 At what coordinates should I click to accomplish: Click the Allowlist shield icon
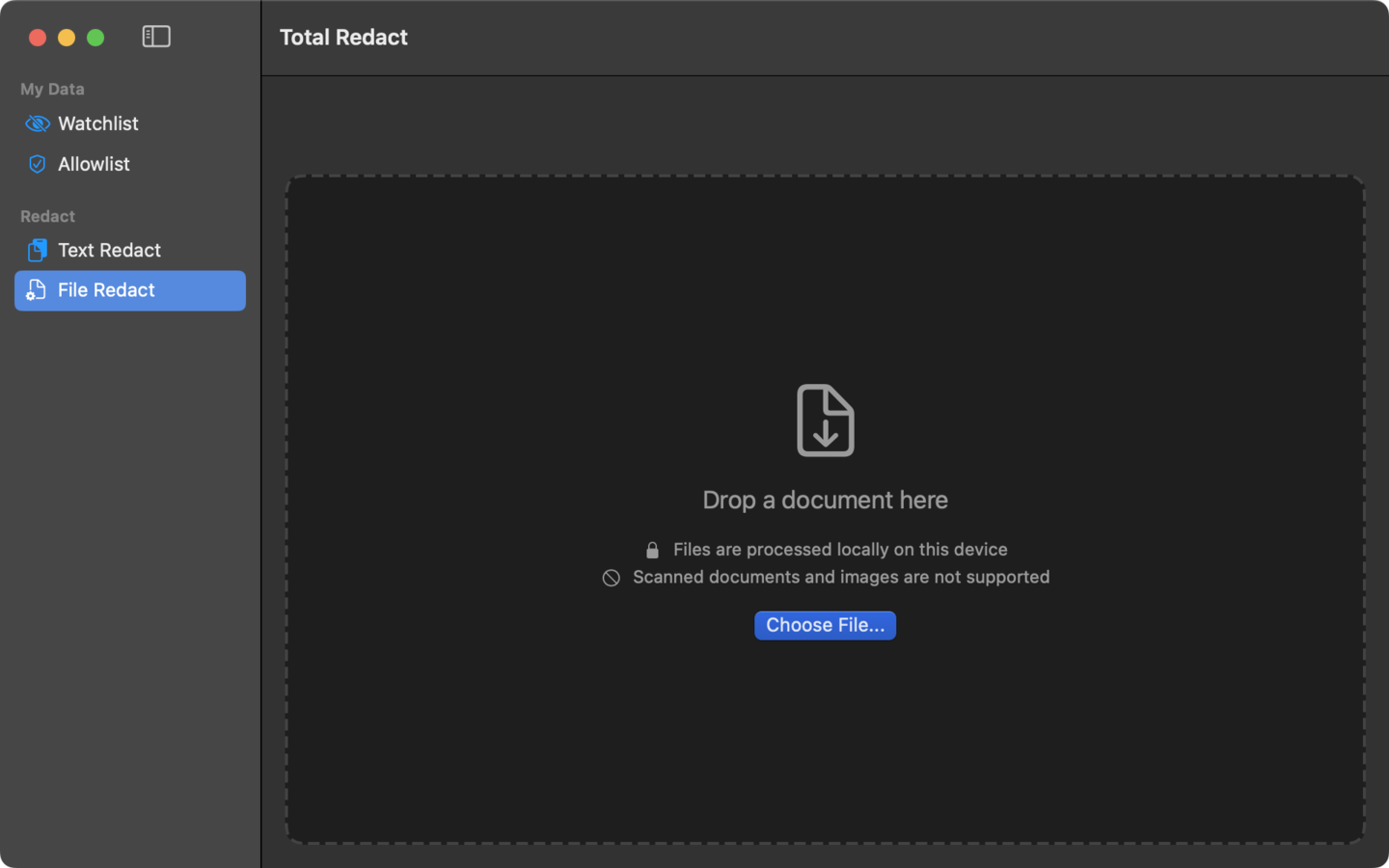click(38, 164)
